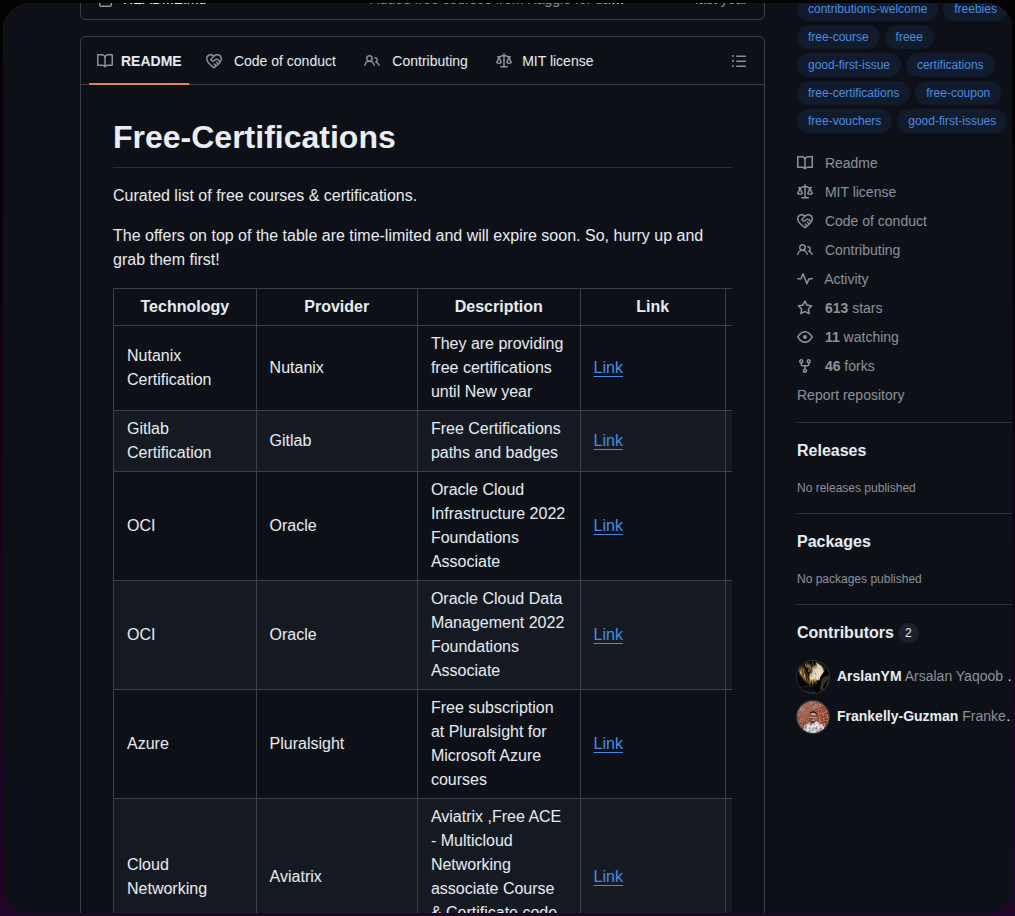The width and height of the screenshot is (1015, 916).
Task: Select the freee topic tag
Action: tap(908, 37)
